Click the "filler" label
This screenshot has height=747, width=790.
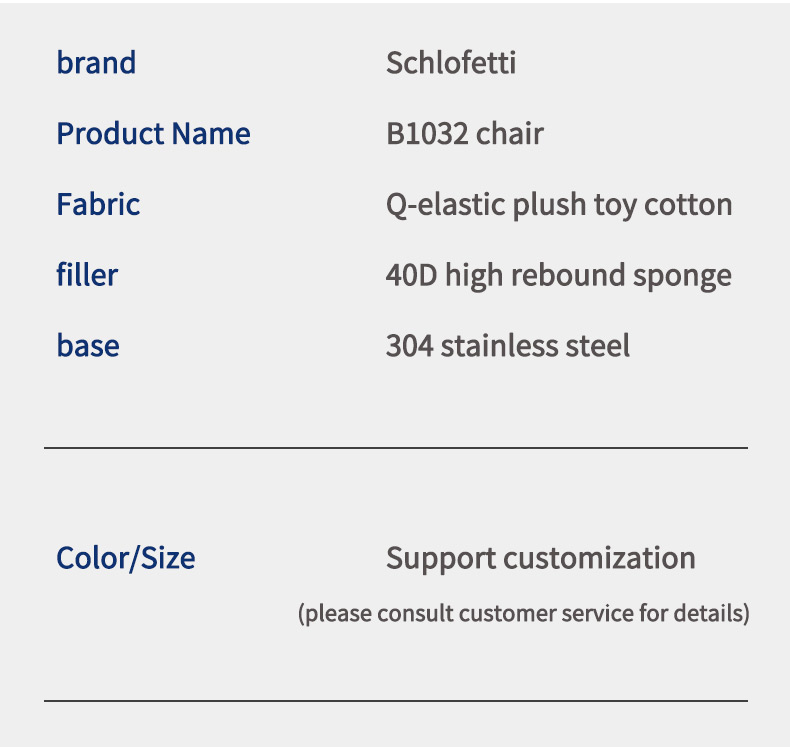(87, 275)
